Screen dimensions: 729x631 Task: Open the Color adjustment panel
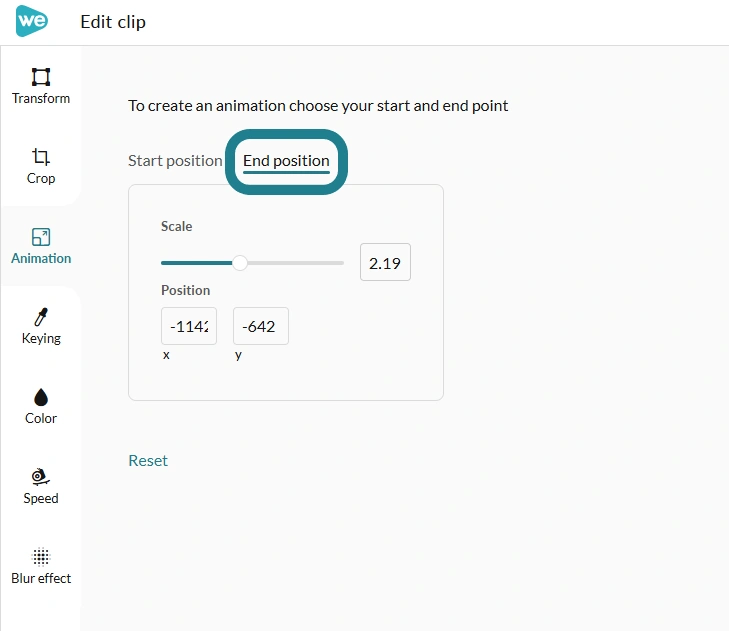pos(41,406)
